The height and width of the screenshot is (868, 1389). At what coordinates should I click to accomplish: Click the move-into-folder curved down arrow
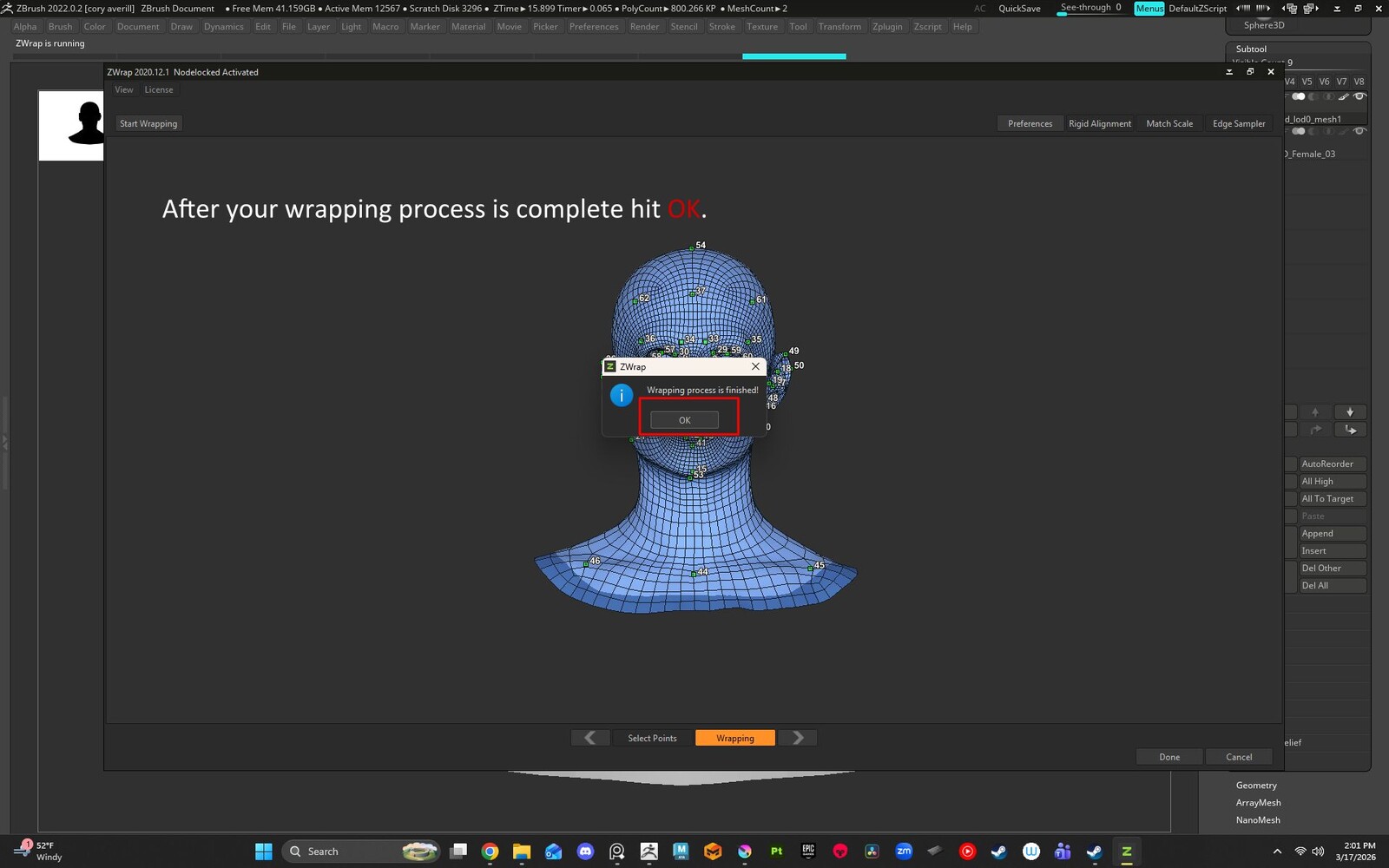[1350, 430]
